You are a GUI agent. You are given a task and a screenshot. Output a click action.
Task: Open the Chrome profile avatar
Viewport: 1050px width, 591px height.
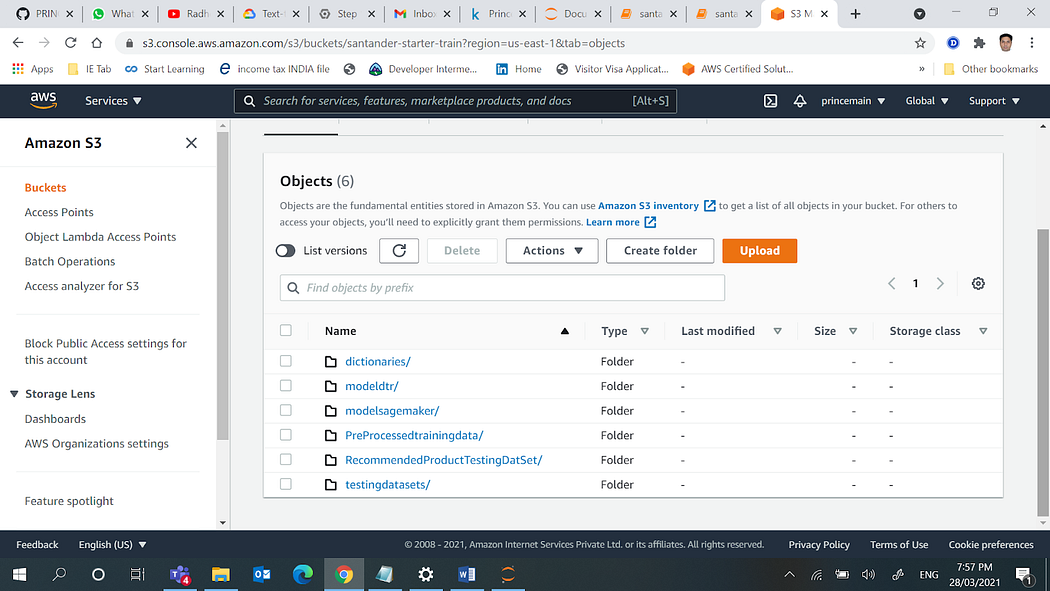(x=1005, y=43)
